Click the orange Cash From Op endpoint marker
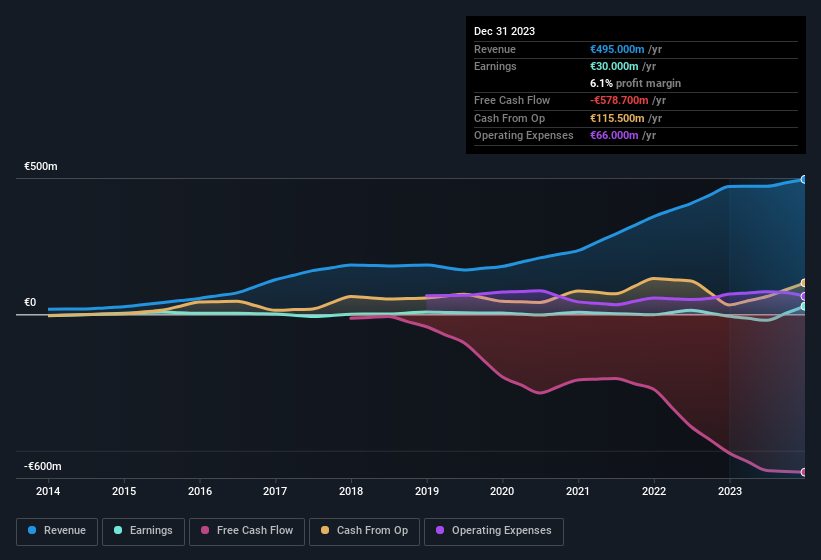This screenshot has width=821, height=560. pyautogui.click(x=804, y=283)
